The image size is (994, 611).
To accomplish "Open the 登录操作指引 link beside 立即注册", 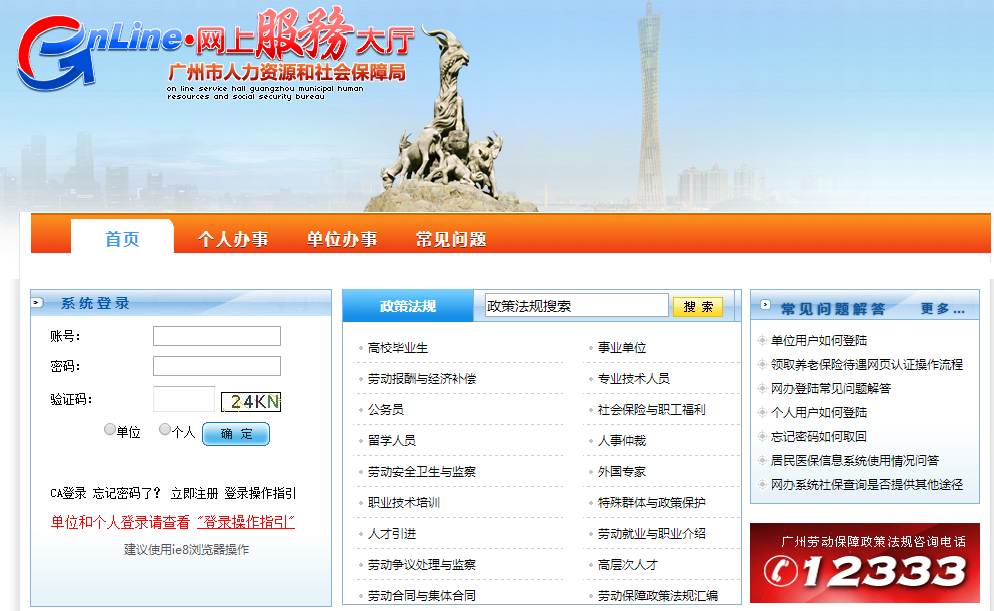I will pos(260,493).
